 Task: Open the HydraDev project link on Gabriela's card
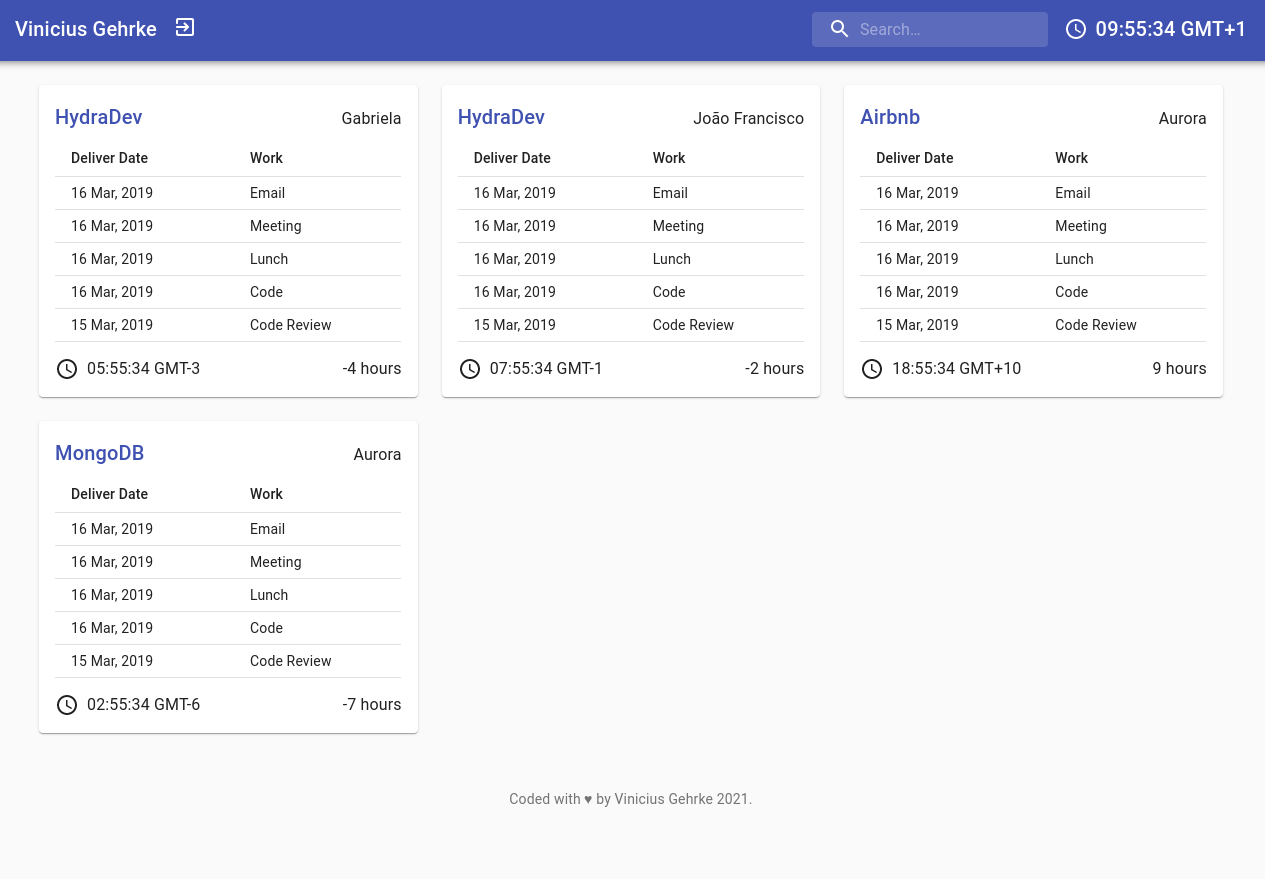click(98, 117)
